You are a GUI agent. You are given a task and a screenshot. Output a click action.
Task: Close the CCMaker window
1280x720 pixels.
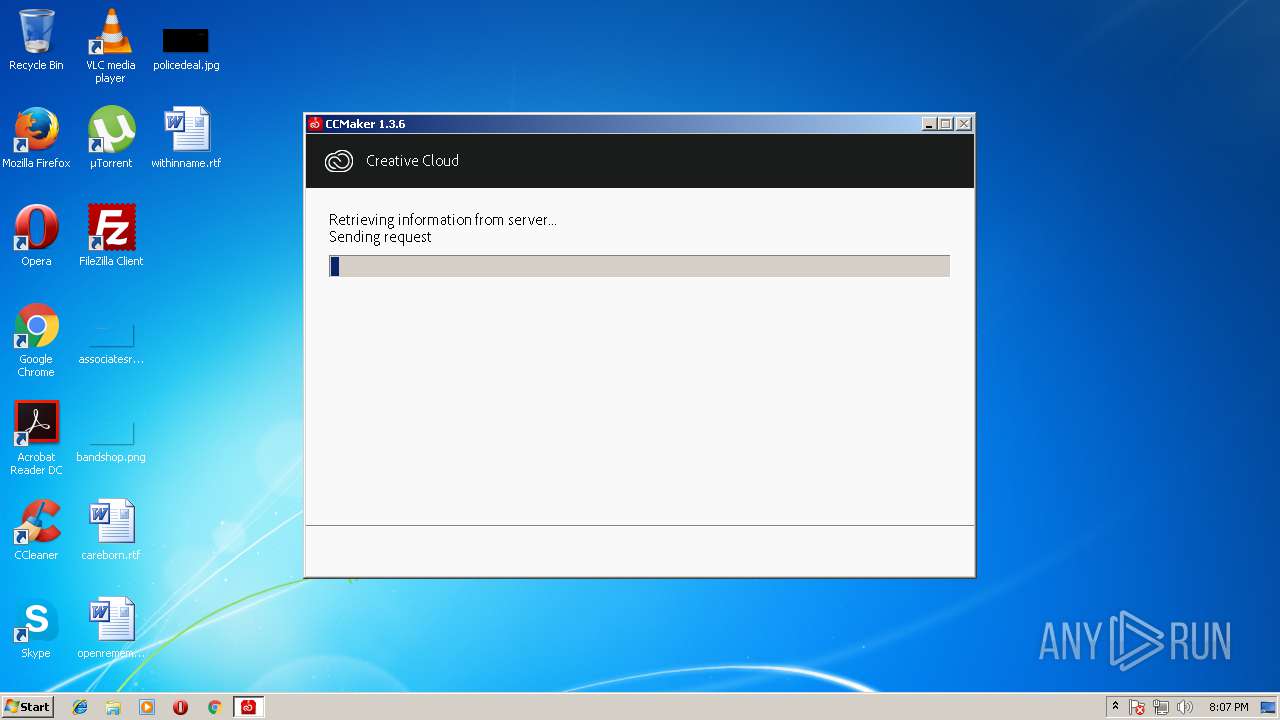click(x=964, y=124)
